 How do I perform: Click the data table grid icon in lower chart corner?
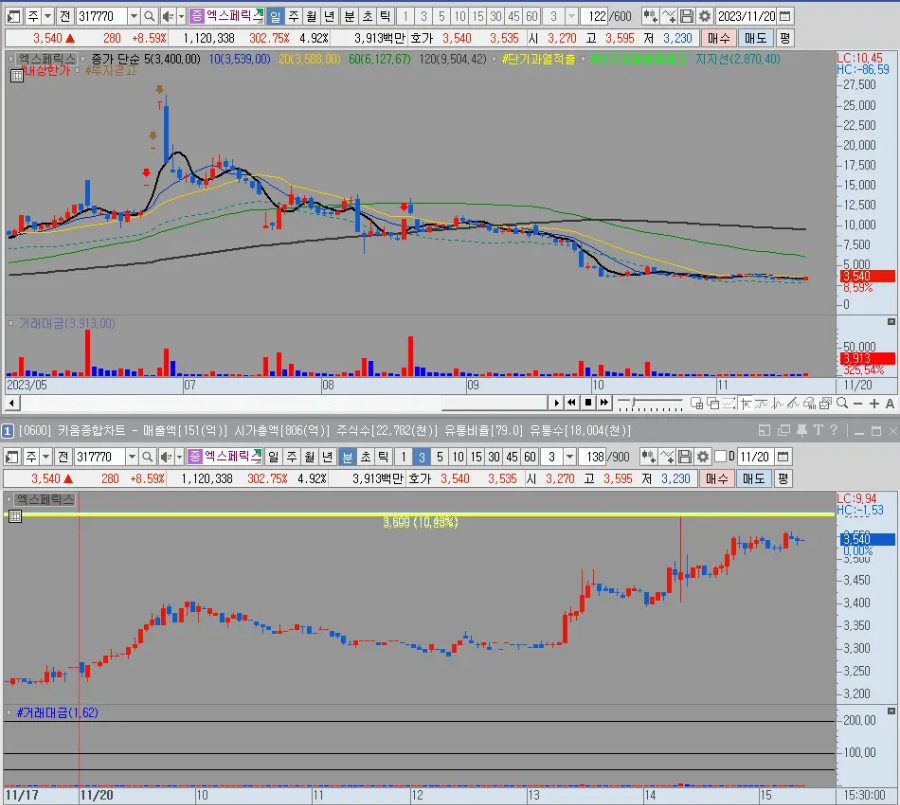click(x=15, y=516)
